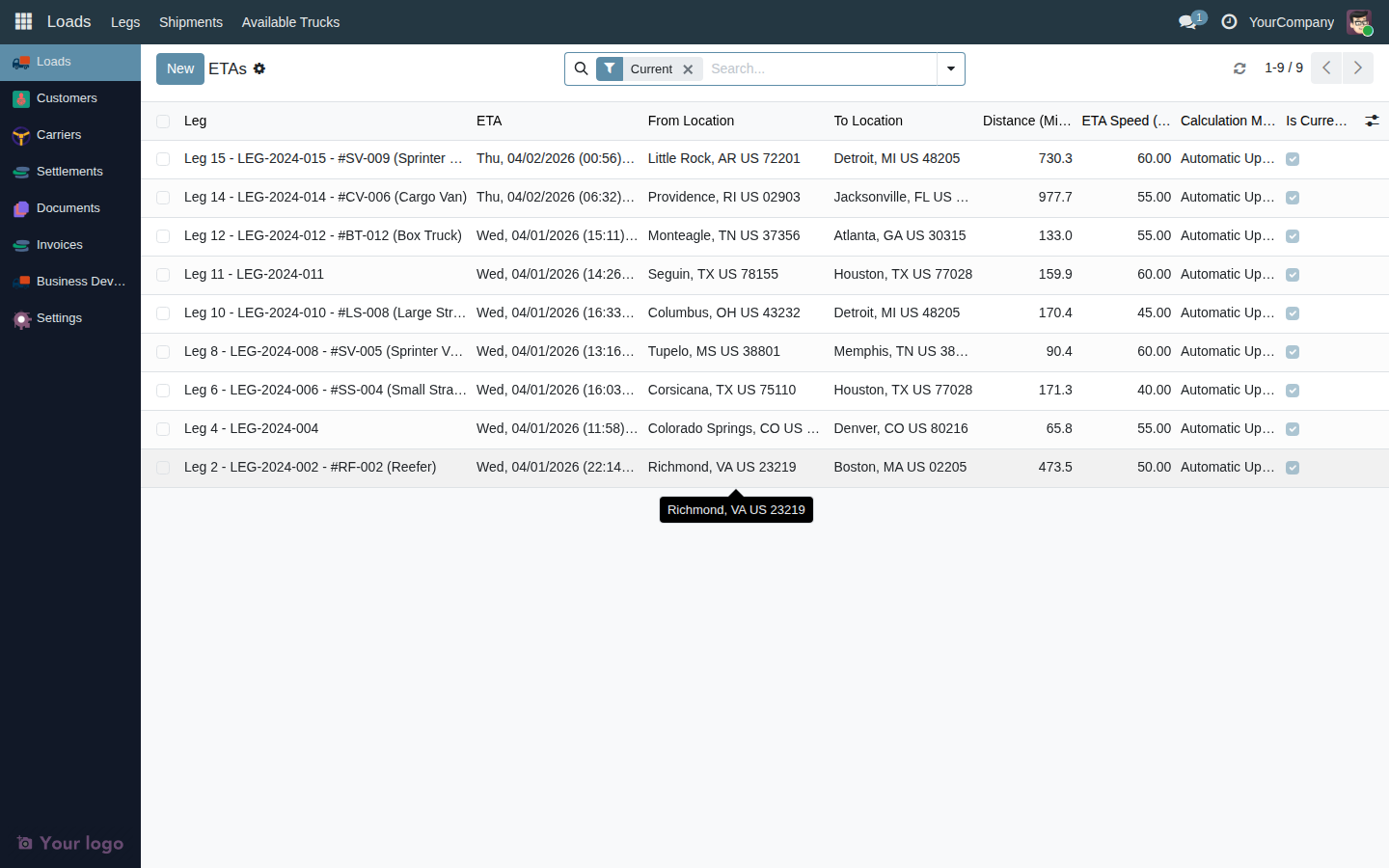Click the filter funnel icon on the Current facet
This screenshot has width=1389, height=868.
pyautogui.click(x=610, y=68)
